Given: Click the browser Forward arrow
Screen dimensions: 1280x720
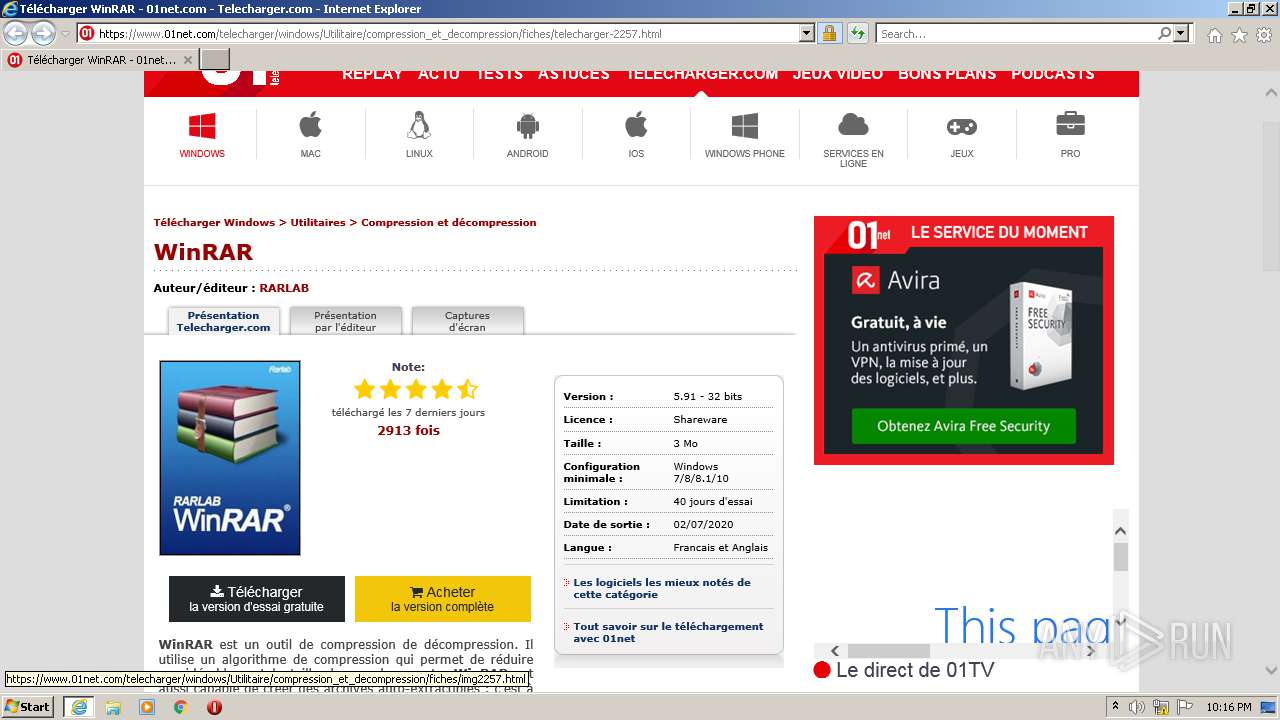Looking at the screenshot, I should point(43,34).
